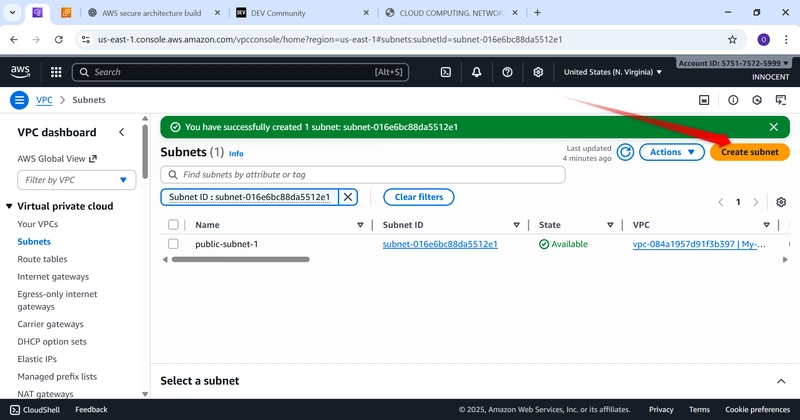Toggle the VPC side navigation hamburger
The height and width of the screenshot is (420, 800).
click(19, 100)
